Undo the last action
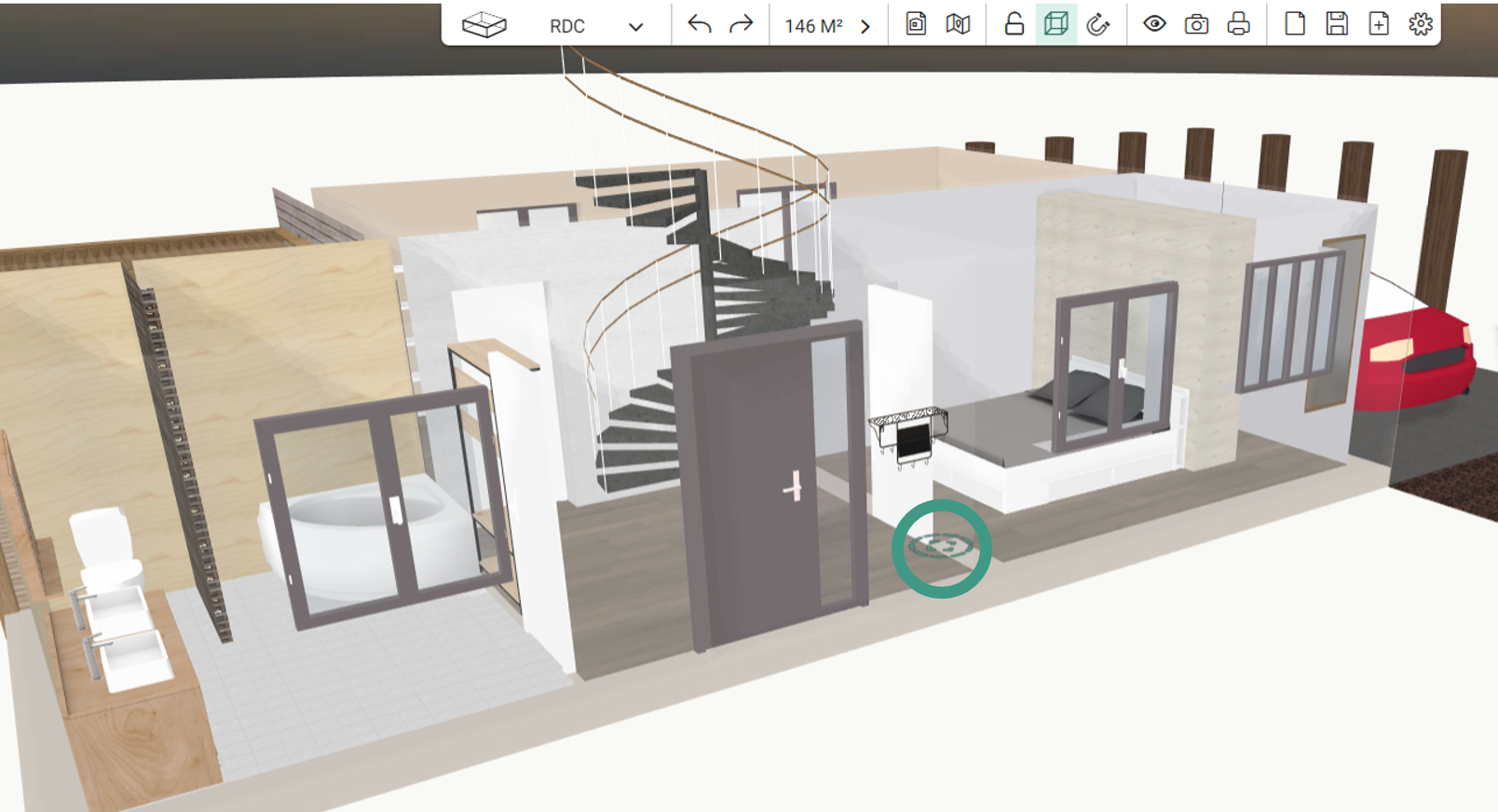The image size is (1498, 812). click(699, 25)
